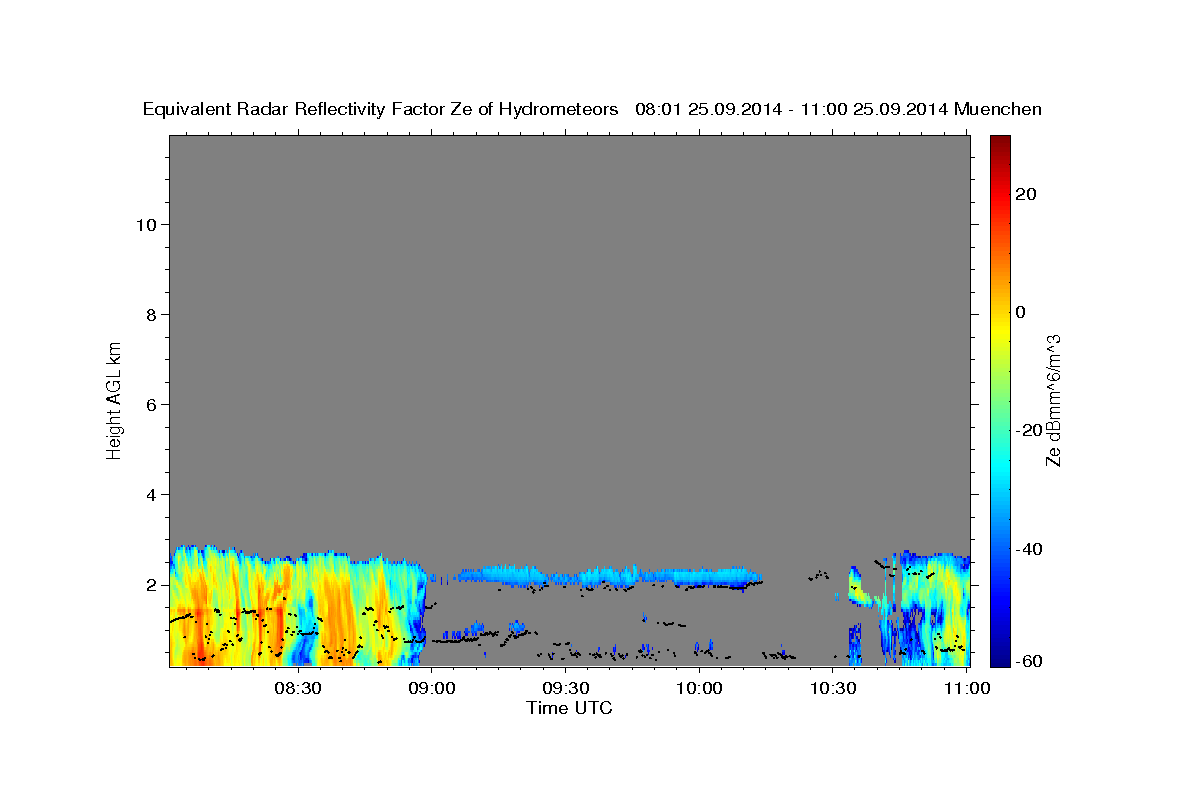
Task: Click the 'Height AGL km' axis label
Action: (x=114, y=399)
